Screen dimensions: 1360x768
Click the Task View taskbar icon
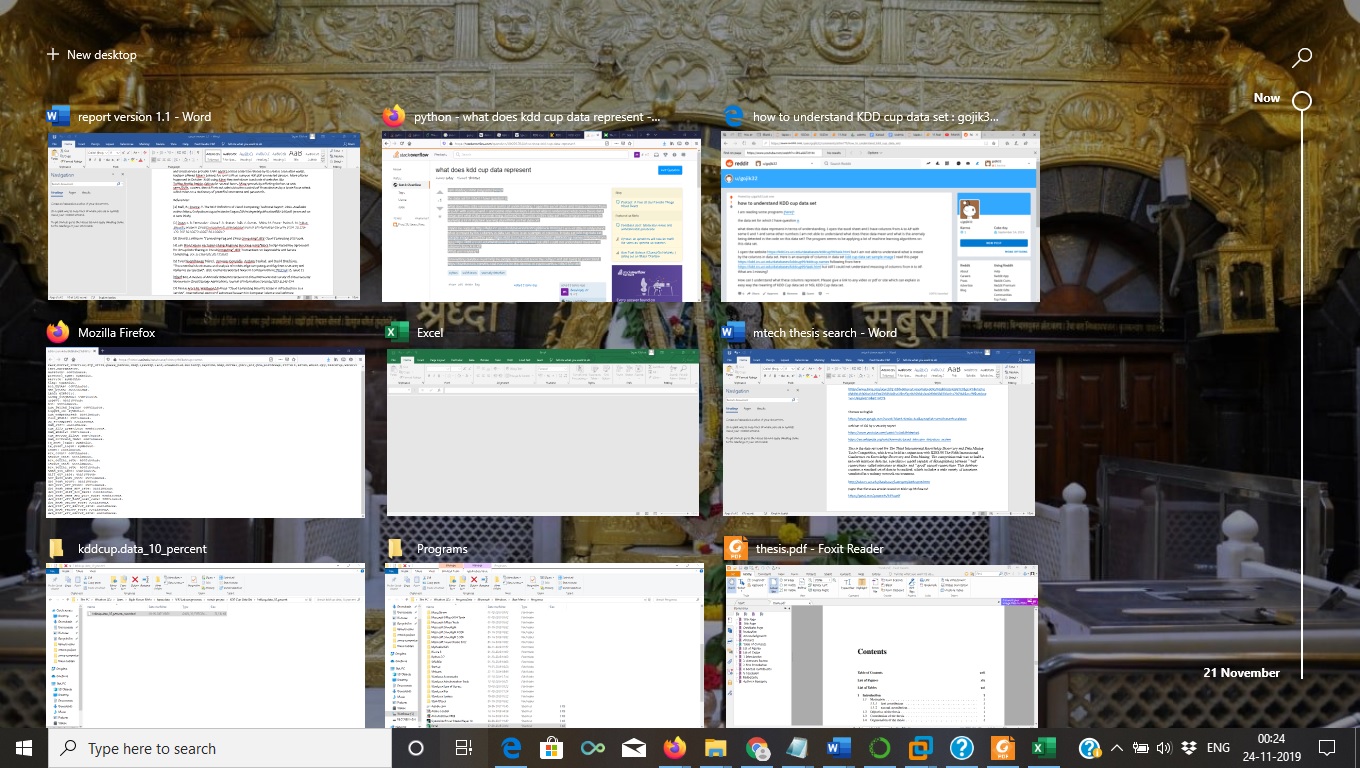[x=464, y=748]
